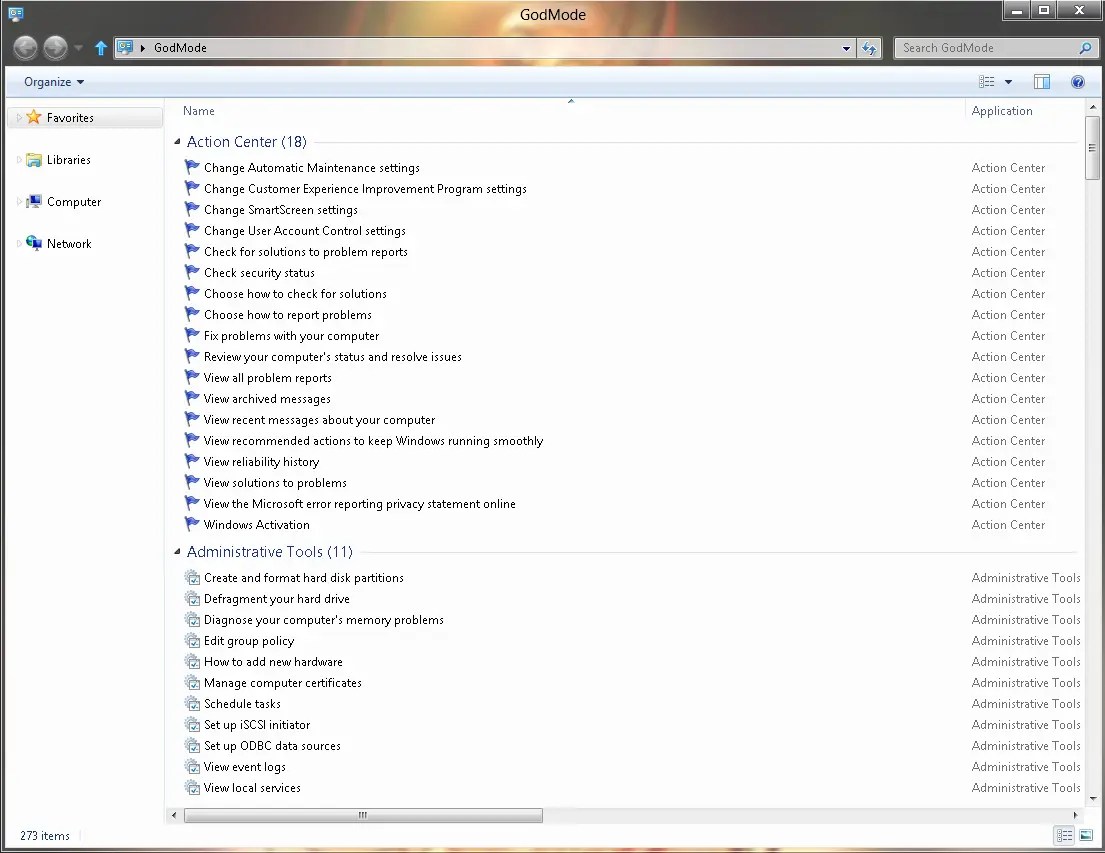Open Fix problems with your computer

tap(291, 336)
